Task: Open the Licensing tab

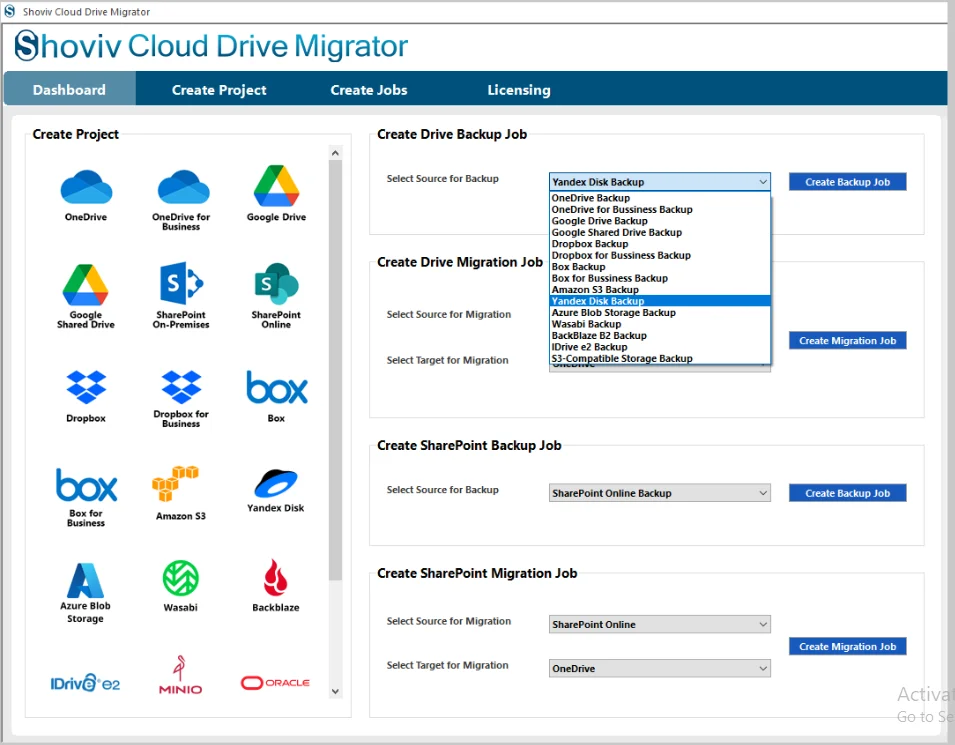Action: point(518,90)
